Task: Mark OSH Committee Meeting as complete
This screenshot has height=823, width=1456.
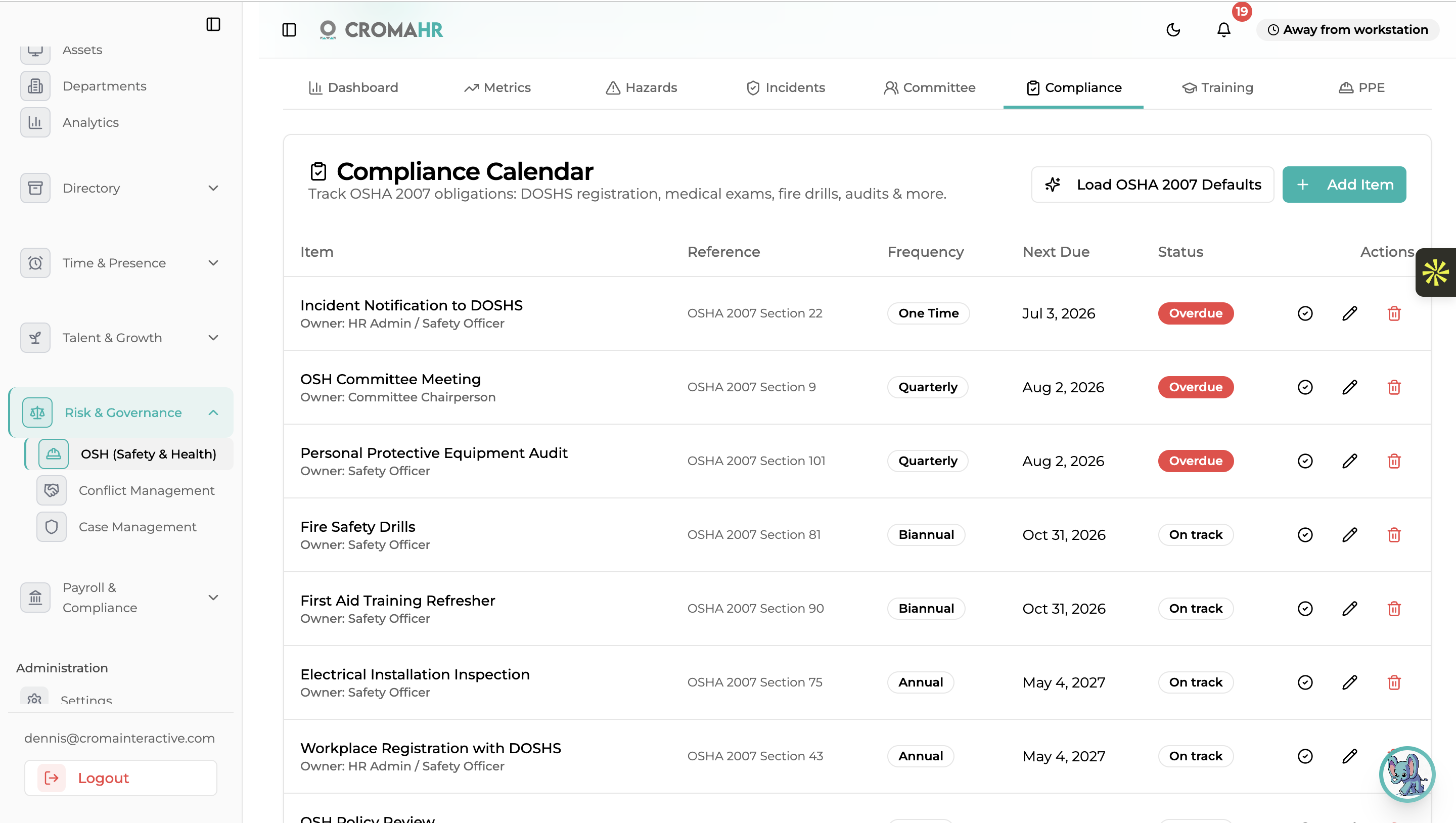Action: point(1305,387)
